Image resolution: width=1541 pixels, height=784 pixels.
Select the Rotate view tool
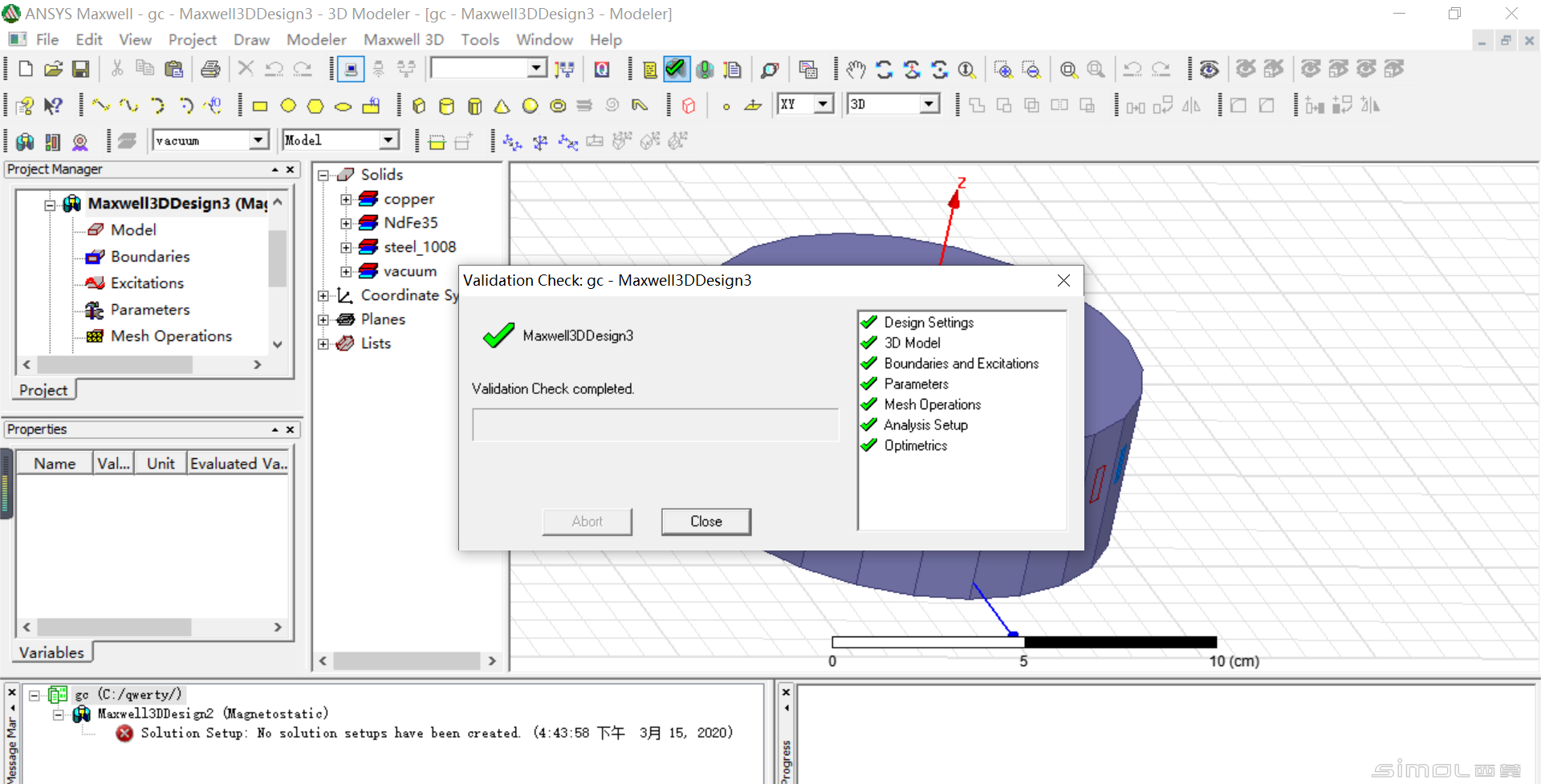[884, 70]
